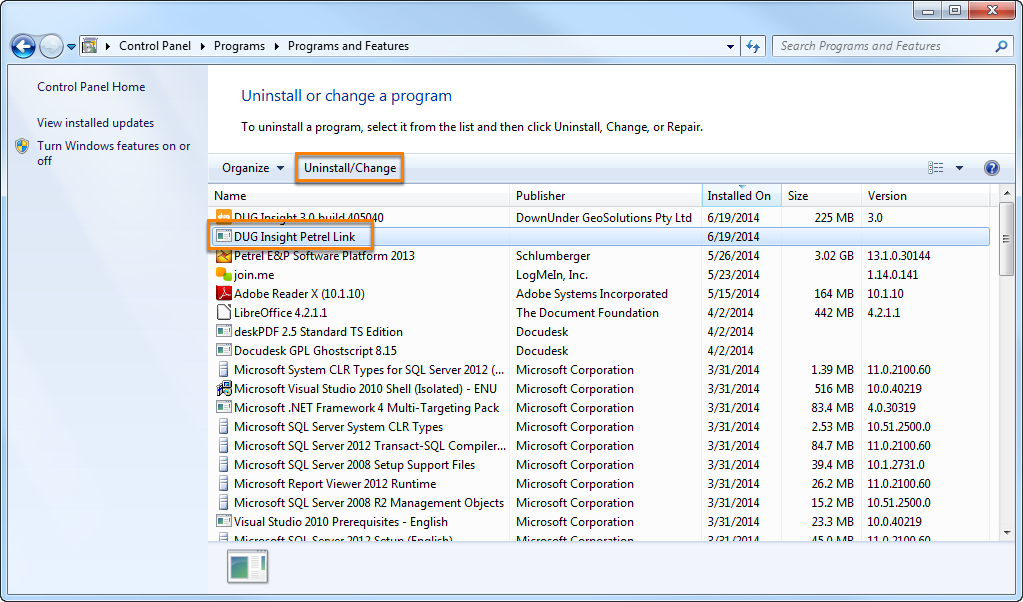This screenshot has width=1023, height=602.
Task: Click the 5/23/2014 install date cell
Action: pos(733,275)
